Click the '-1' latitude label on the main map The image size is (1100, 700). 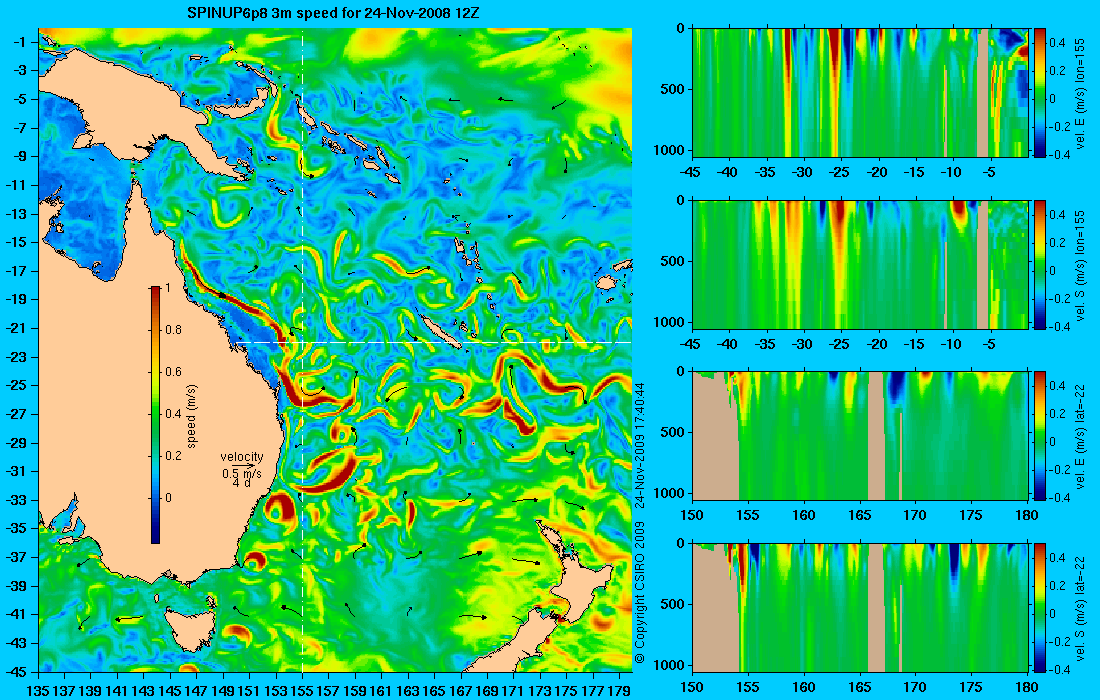20,41
